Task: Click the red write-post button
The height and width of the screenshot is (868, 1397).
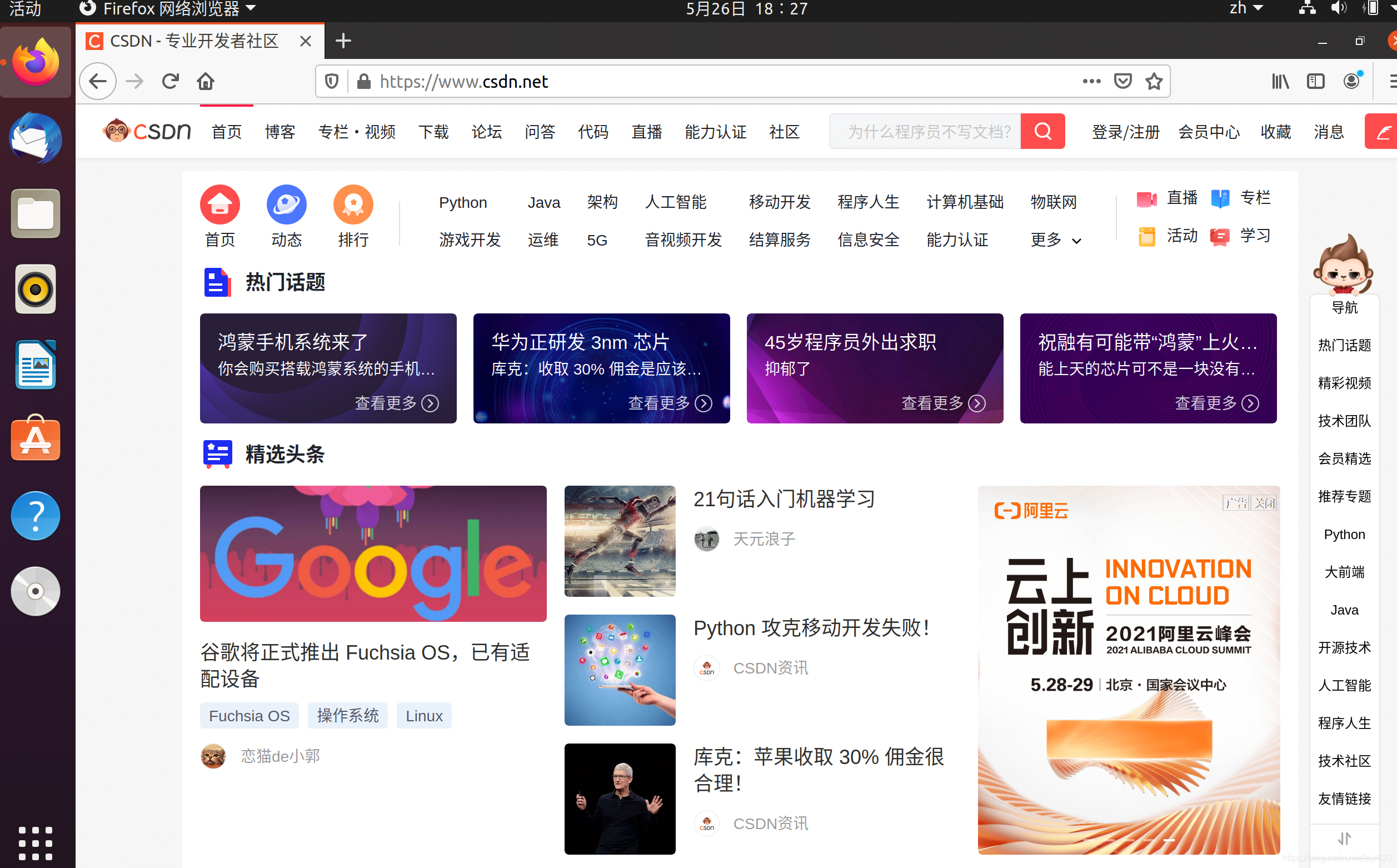Action: point(1382,132)
